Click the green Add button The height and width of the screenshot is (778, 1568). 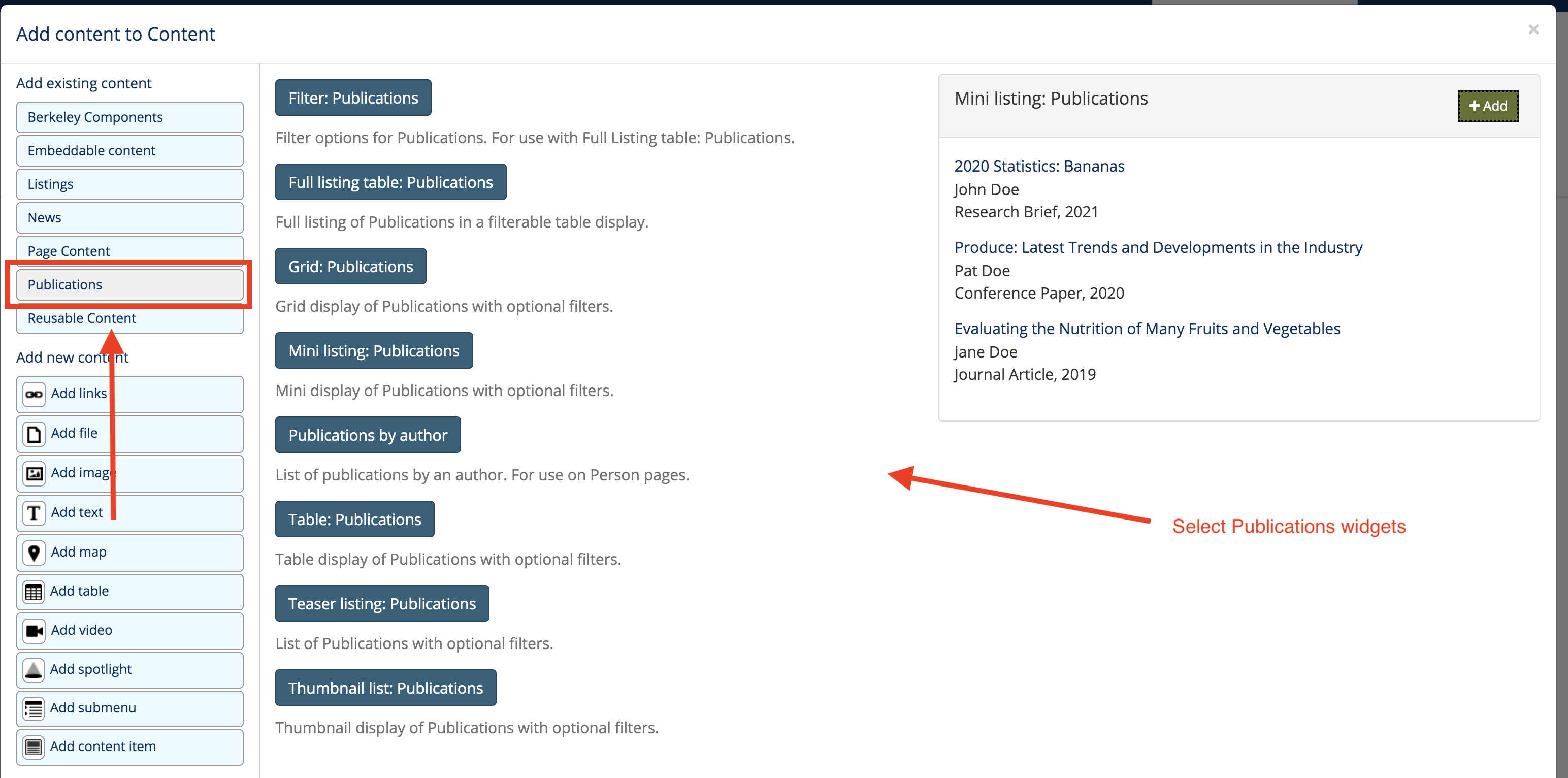(x=1488, y=106)
